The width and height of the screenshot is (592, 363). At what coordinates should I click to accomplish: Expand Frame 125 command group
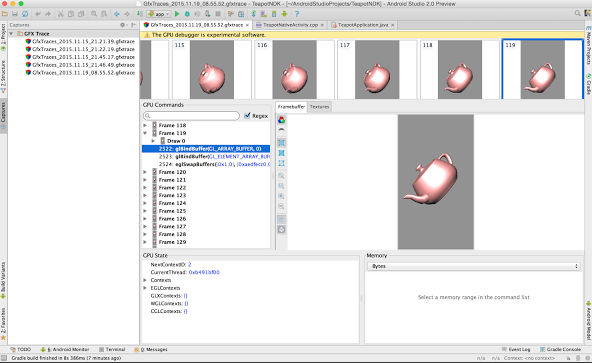[145, 211]
